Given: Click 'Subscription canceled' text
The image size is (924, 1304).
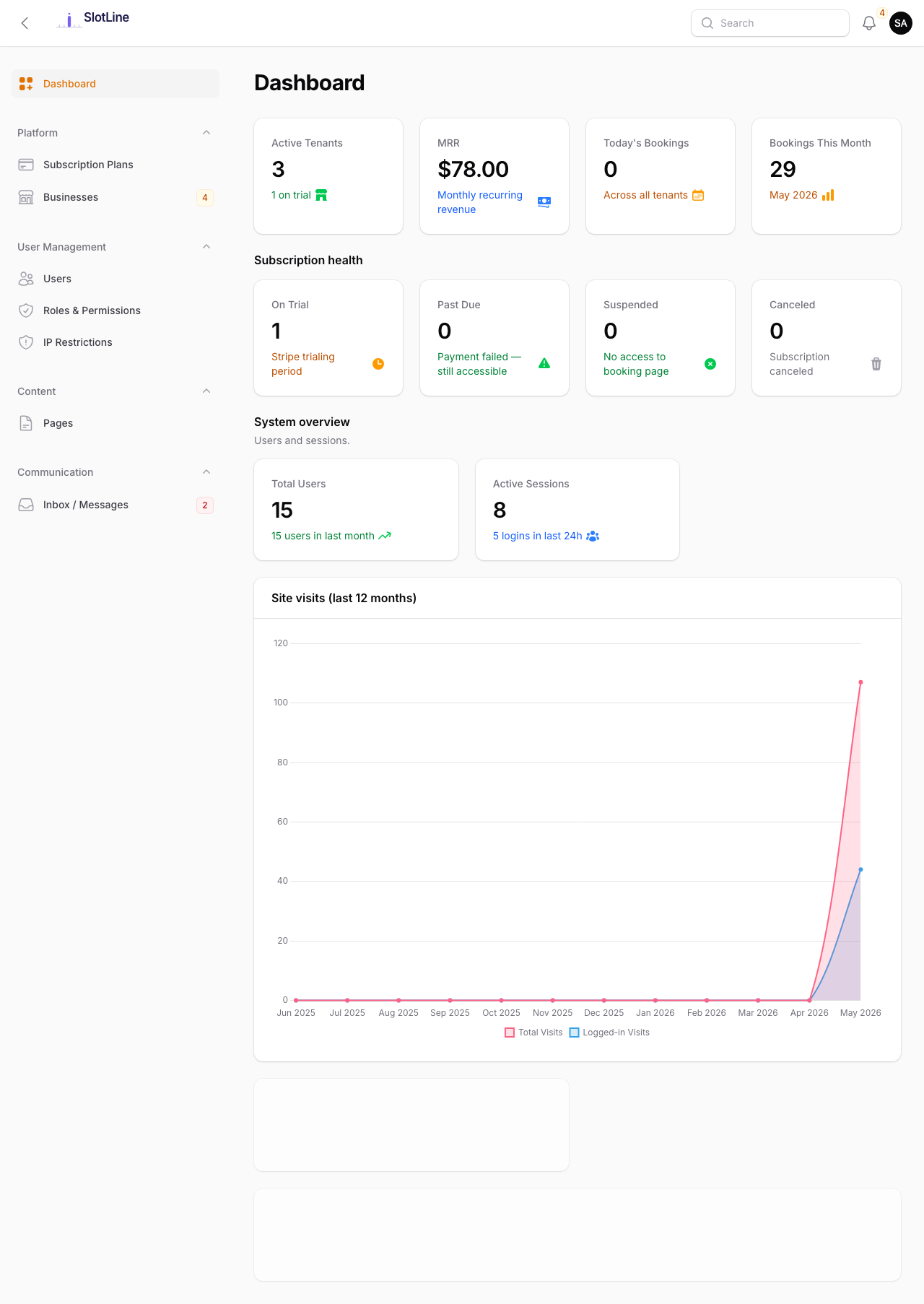Looking at the screenshot, I should 799,364.
